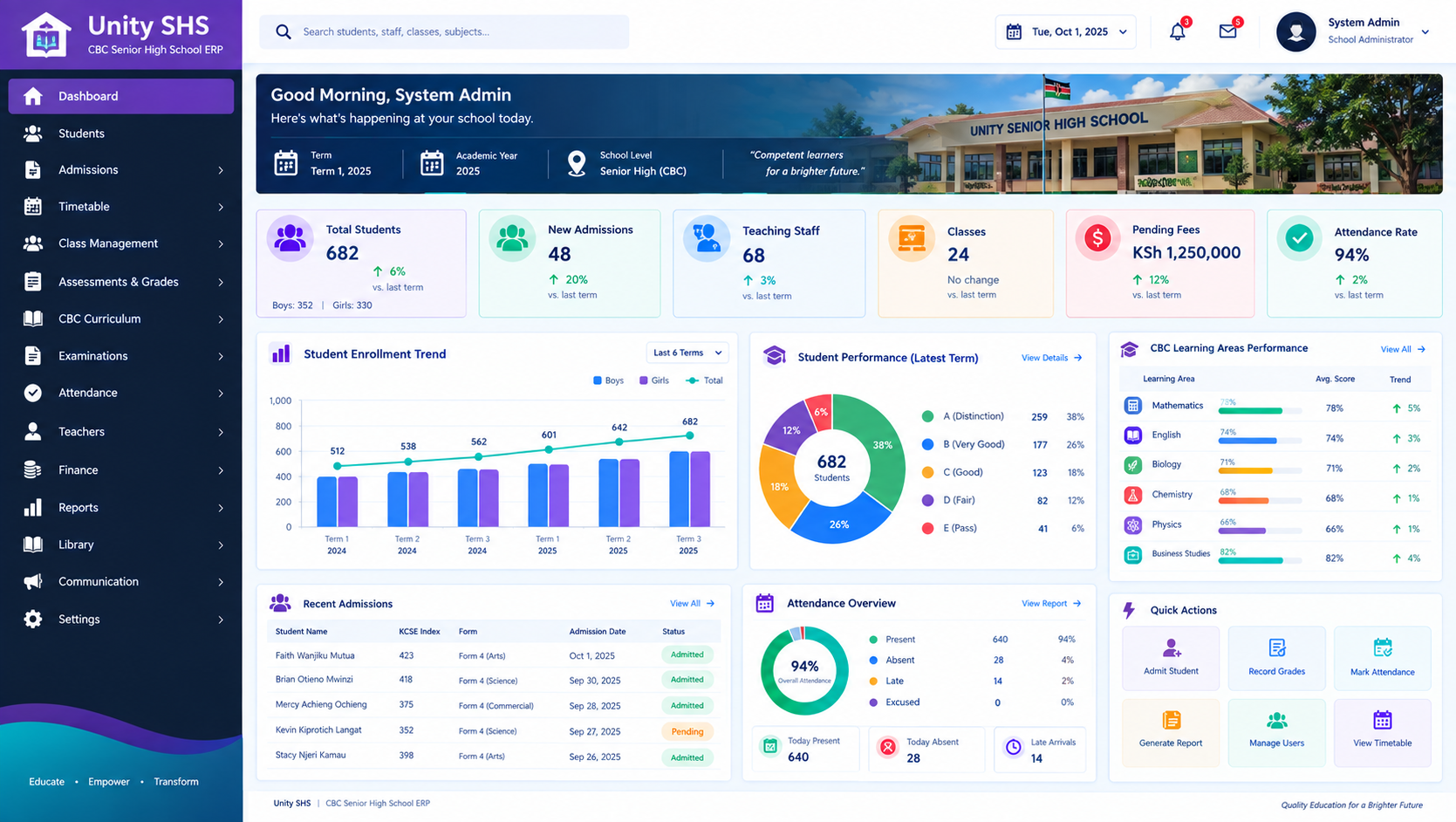Screen dimensions: 1456x822
Task: Open Students in the sidebar
Action: 121,134
